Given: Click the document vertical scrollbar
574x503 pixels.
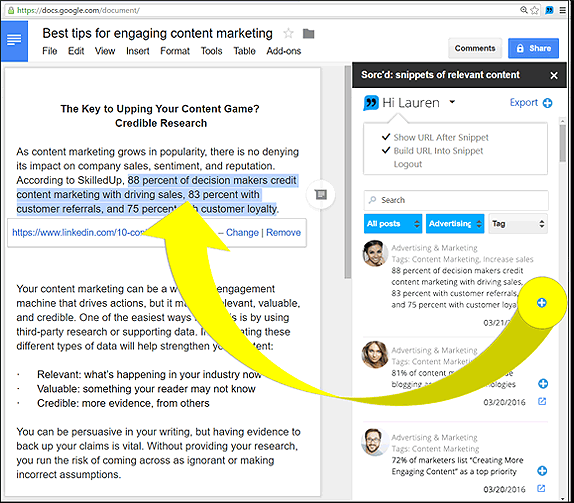Looking at the screenshot, I should pyautogui.click(x=348, y=172).
